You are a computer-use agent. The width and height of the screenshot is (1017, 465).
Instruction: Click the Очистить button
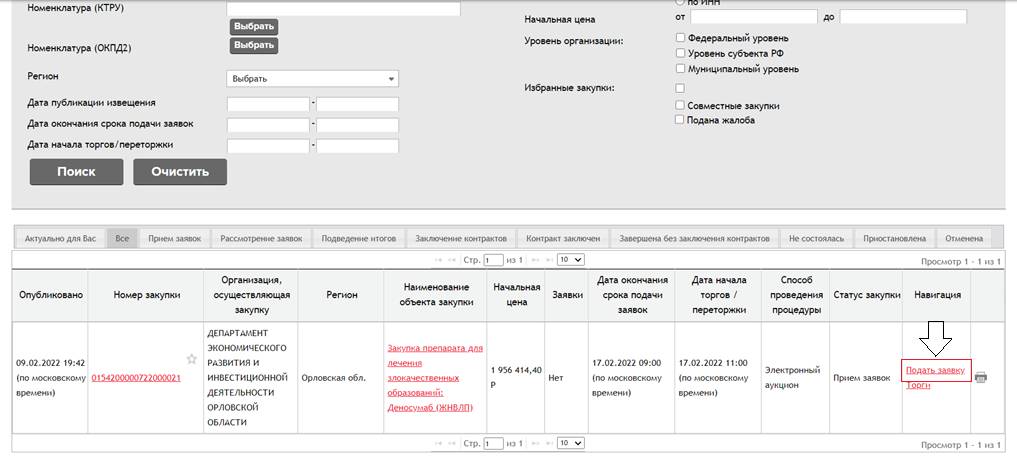click(x=180, y=171)
